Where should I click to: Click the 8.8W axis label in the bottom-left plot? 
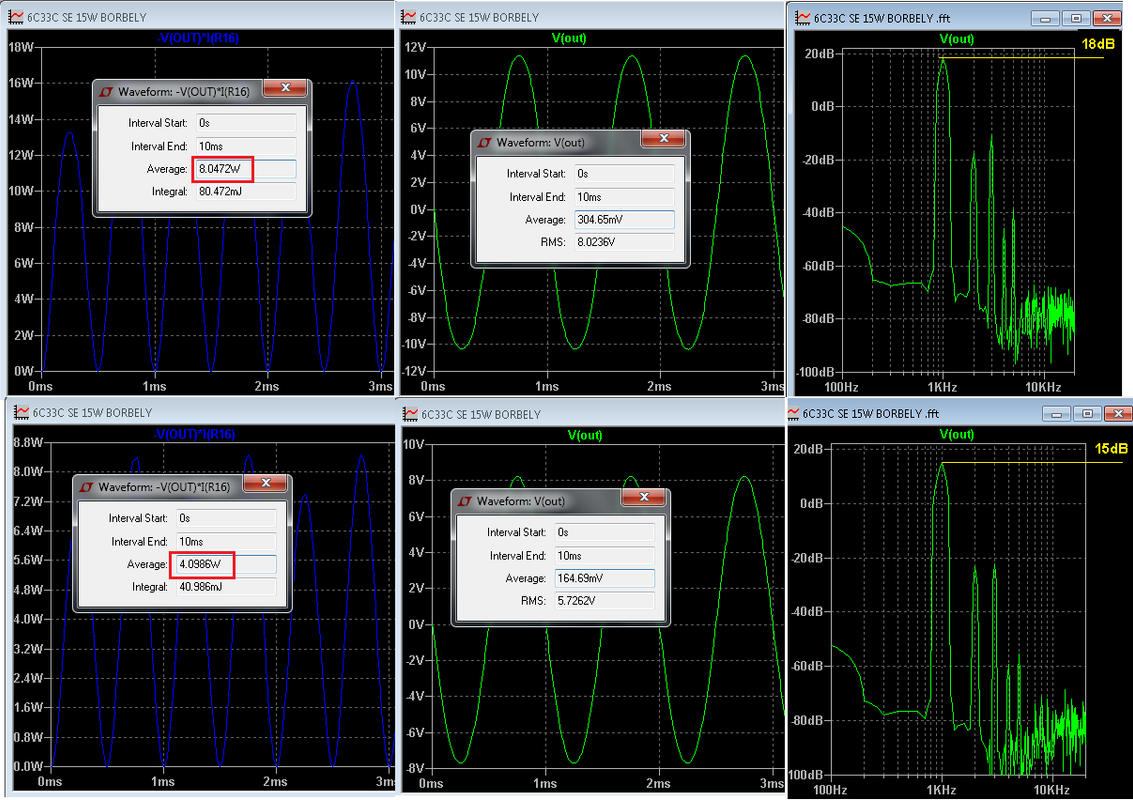pyautogui.click(x=28, y=442)
